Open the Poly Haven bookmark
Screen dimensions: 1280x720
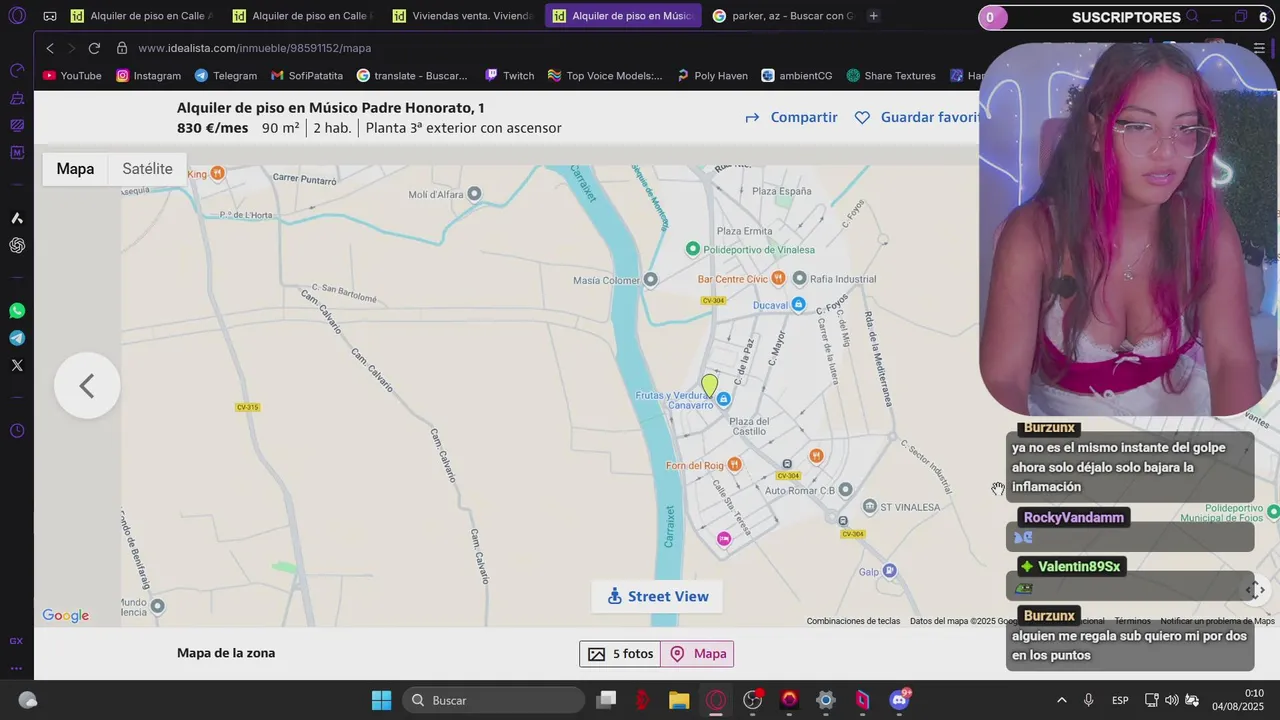[x=712, y=76]
